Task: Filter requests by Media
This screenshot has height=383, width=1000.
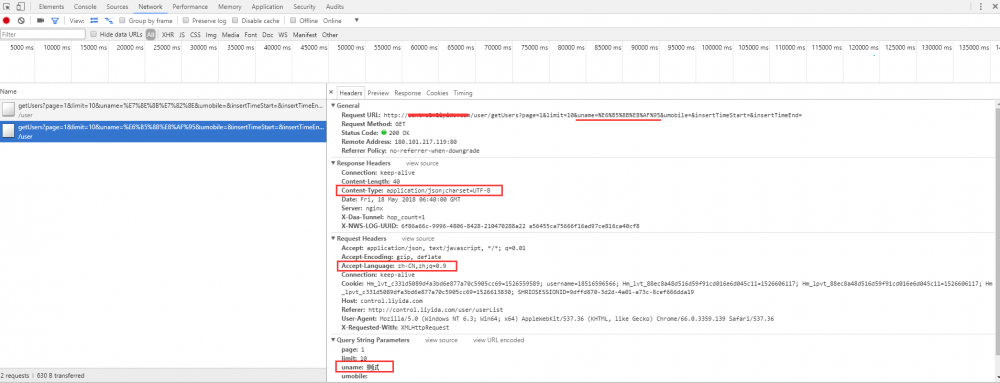Action: [x=230, y=34]
